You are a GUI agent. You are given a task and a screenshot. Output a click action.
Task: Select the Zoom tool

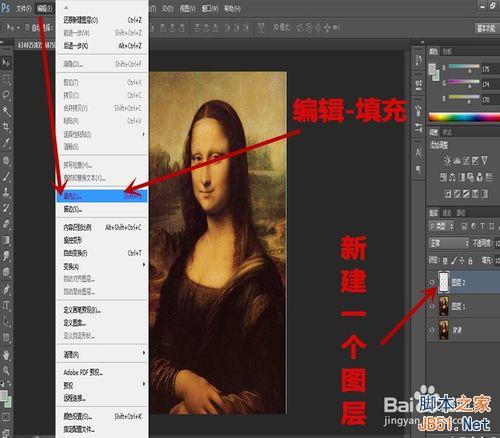pyautogui.click(x=6, y=370)
